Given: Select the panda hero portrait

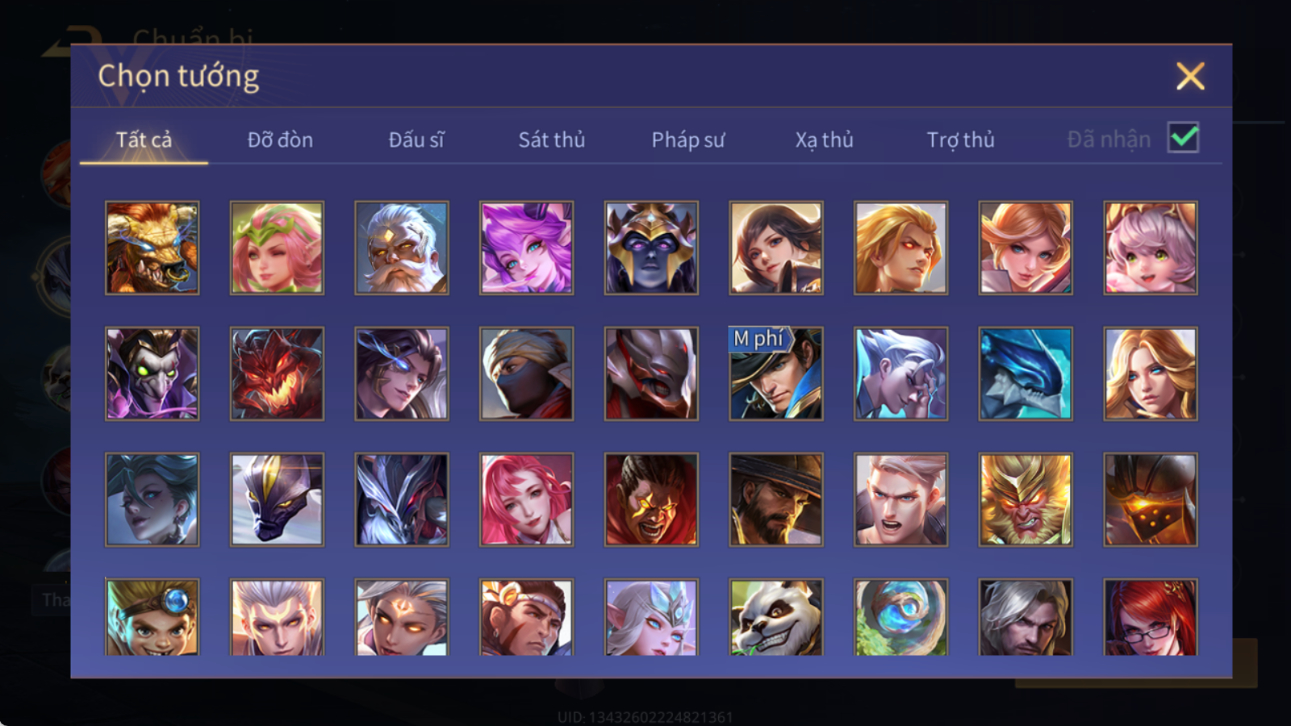Looking at the screenshot, I should pos(776,617).
